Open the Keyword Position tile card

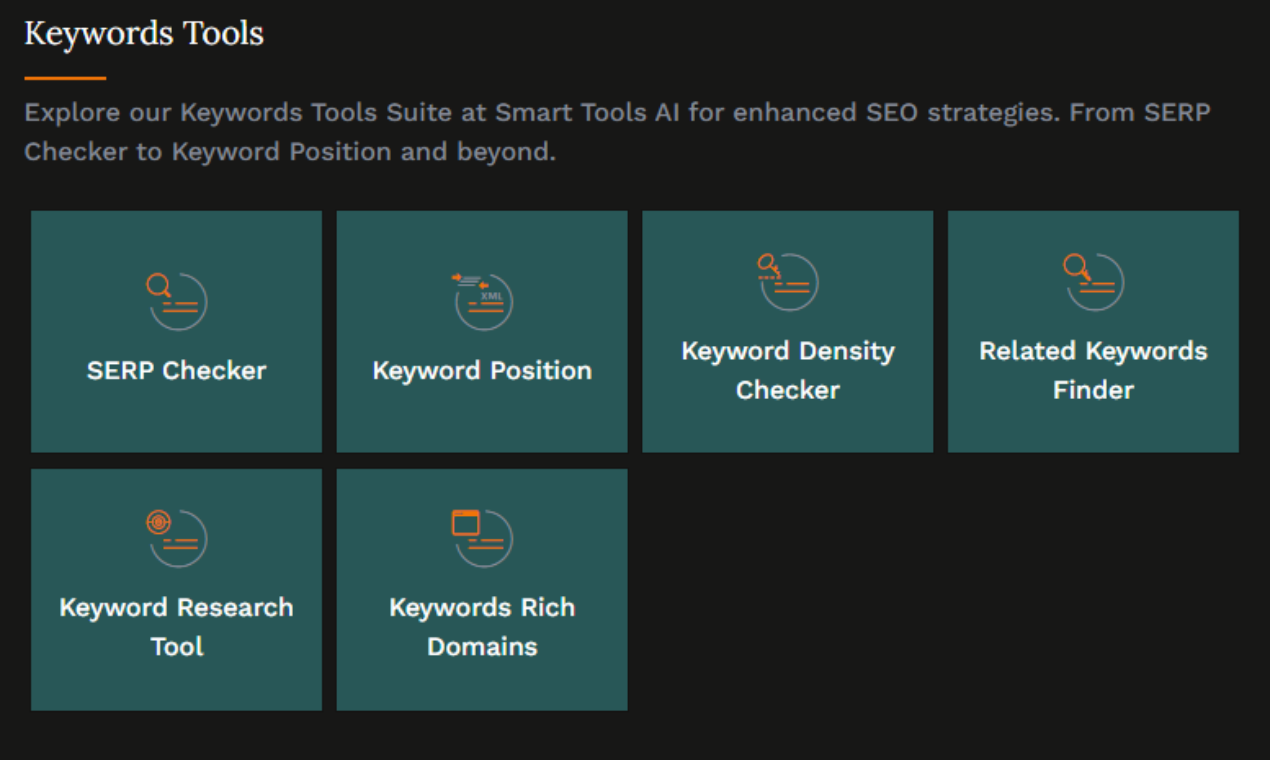coord(482,420)
